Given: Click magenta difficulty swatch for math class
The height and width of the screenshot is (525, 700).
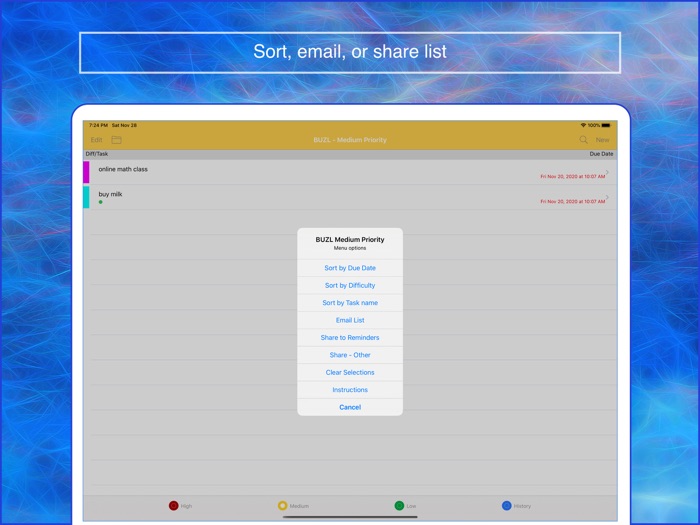Looking at the screenshot, I should pyautogui.click(x=86, y=172).
